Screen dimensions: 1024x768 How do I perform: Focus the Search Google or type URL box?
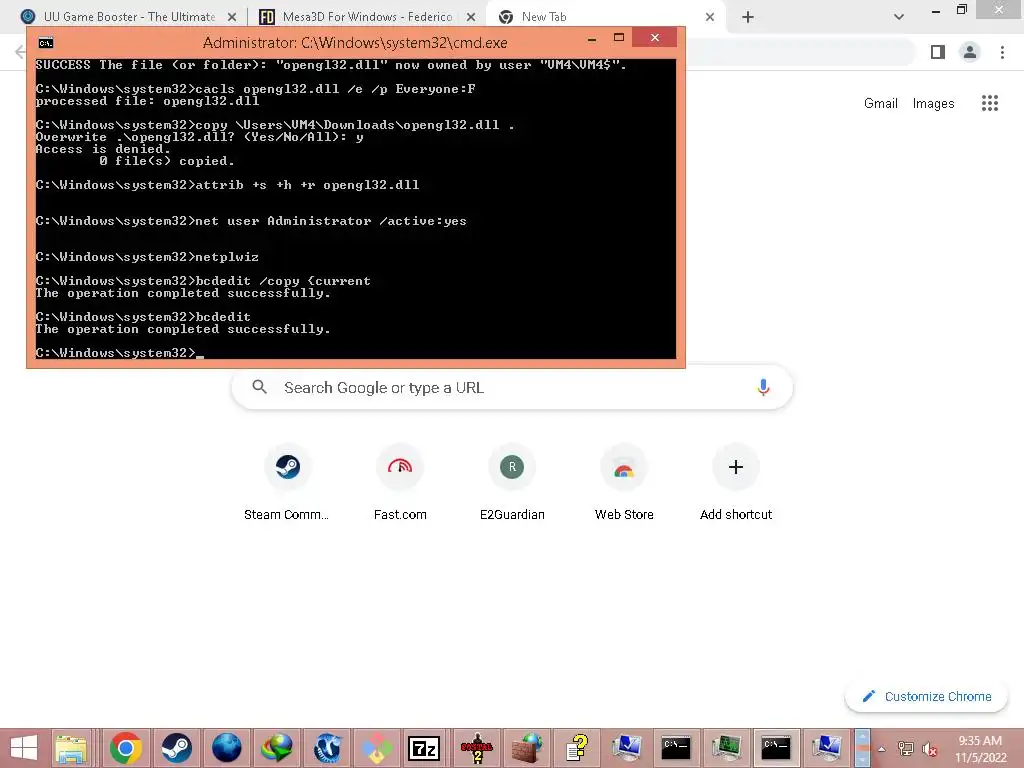[512, 387]
